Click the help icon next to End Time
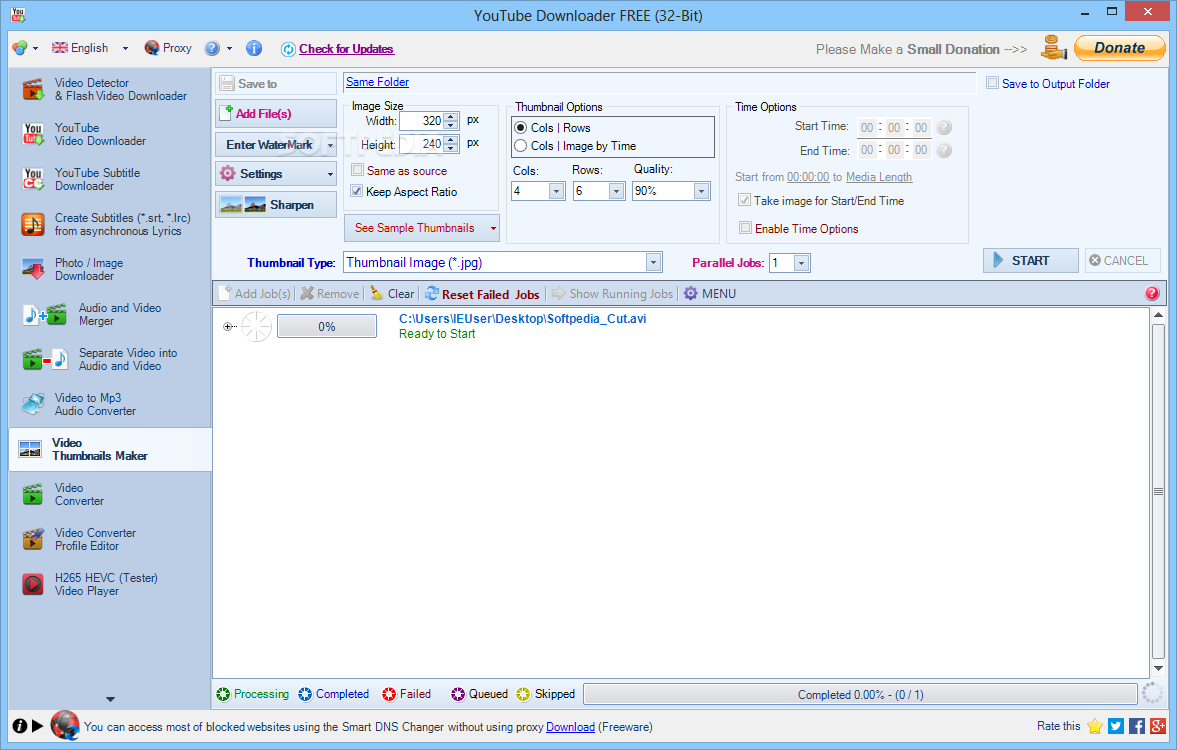Viewport: 1177px width, 750px height. [944, 150]
